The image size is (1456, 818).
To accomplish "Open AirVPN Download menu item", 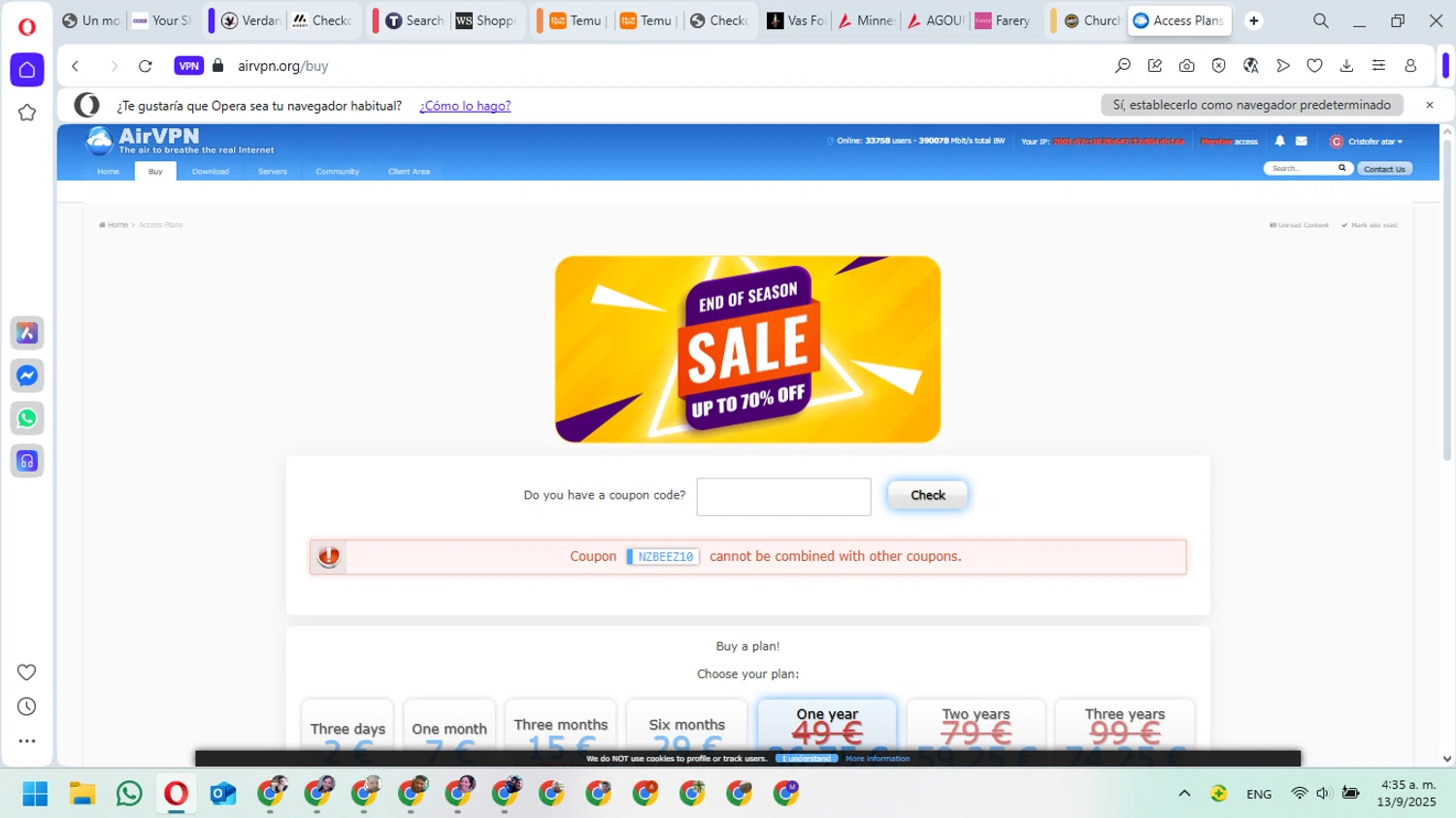I will (x=211, y=172).
